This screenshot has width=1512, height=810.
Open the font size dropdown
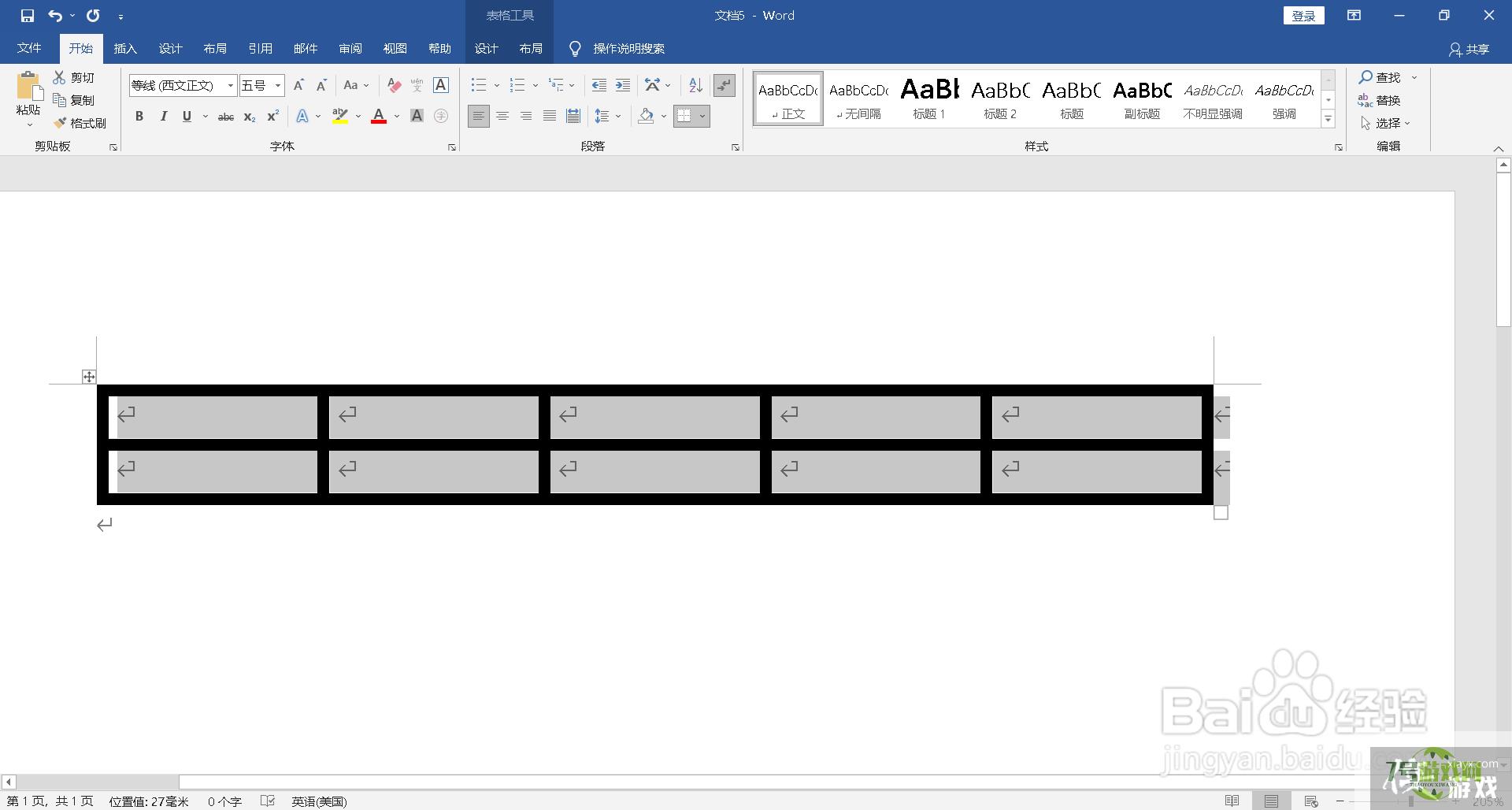278,85
